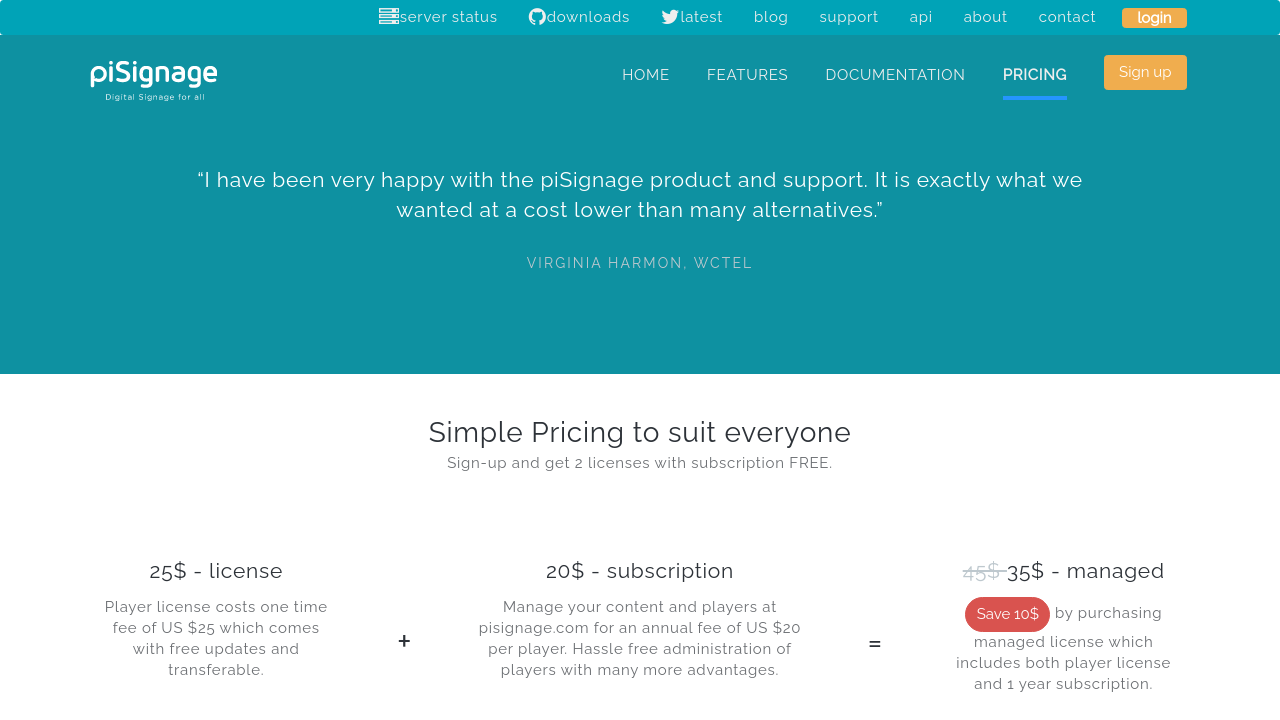Visit the api link
This screenshot has height=720, width=1280.
921,17
